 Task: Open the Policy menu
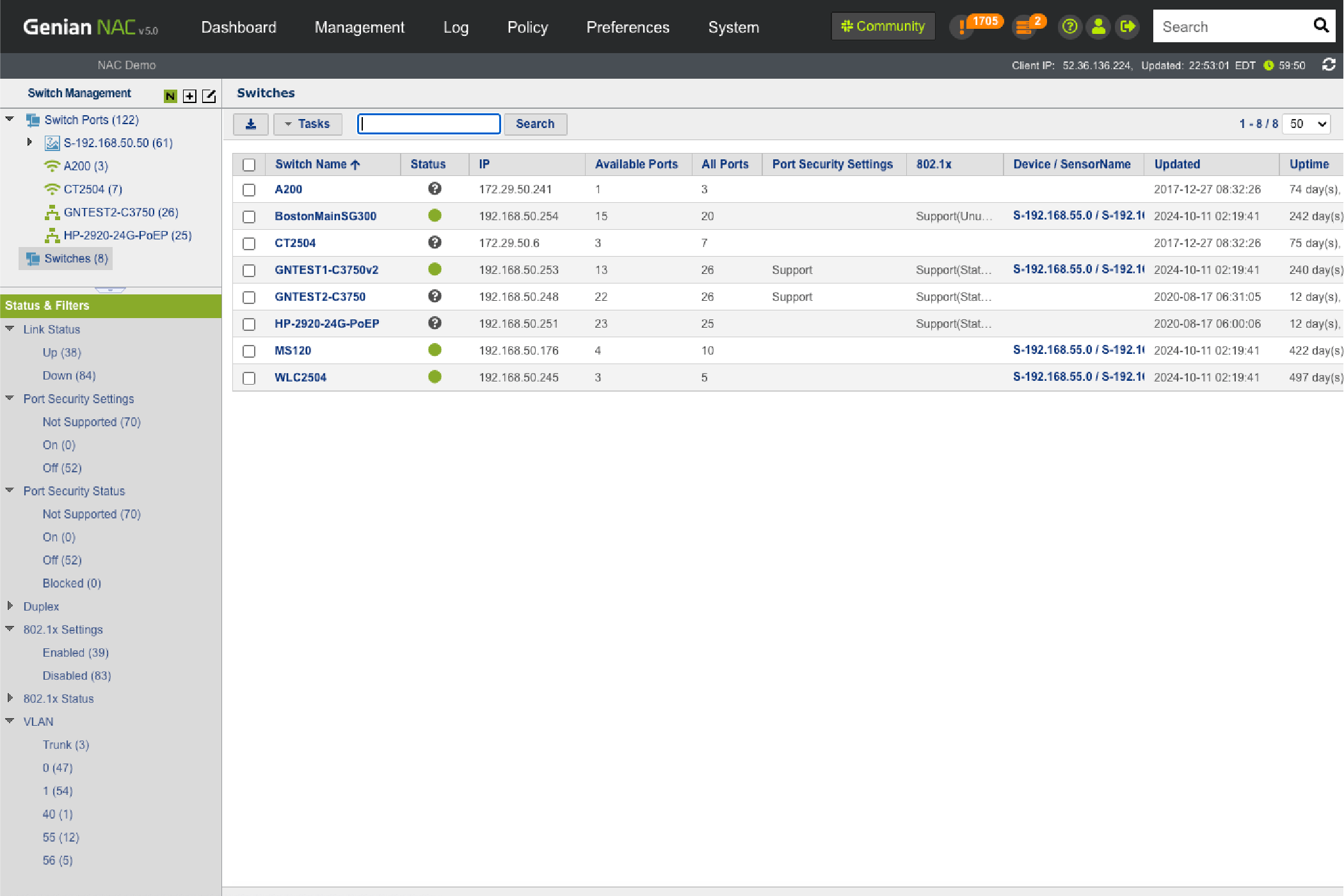[x=527, y=27]
